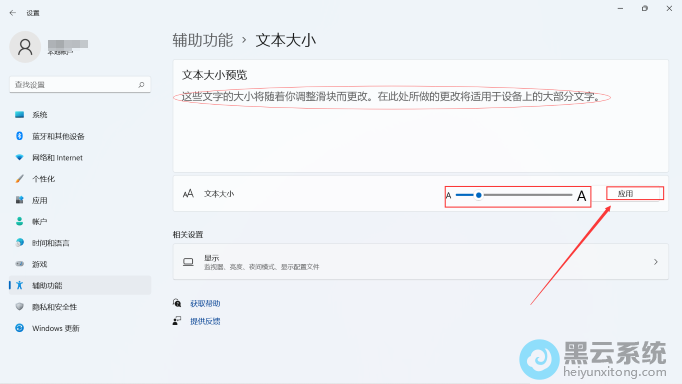Screen dimensions: 682x384
Task: Minimize the settings window
Action: point(621,9)
